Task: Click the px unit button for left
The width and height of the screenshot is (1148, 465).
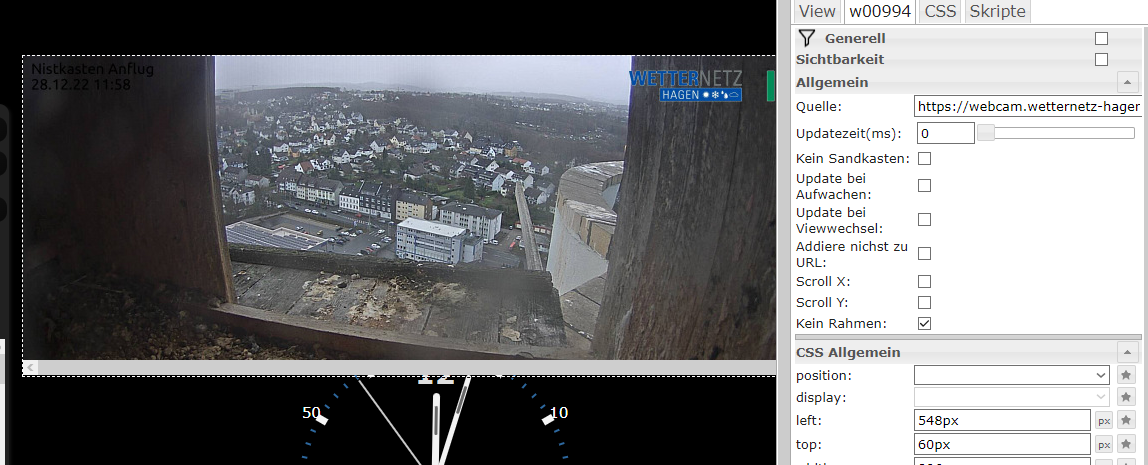Action: 1104,421
